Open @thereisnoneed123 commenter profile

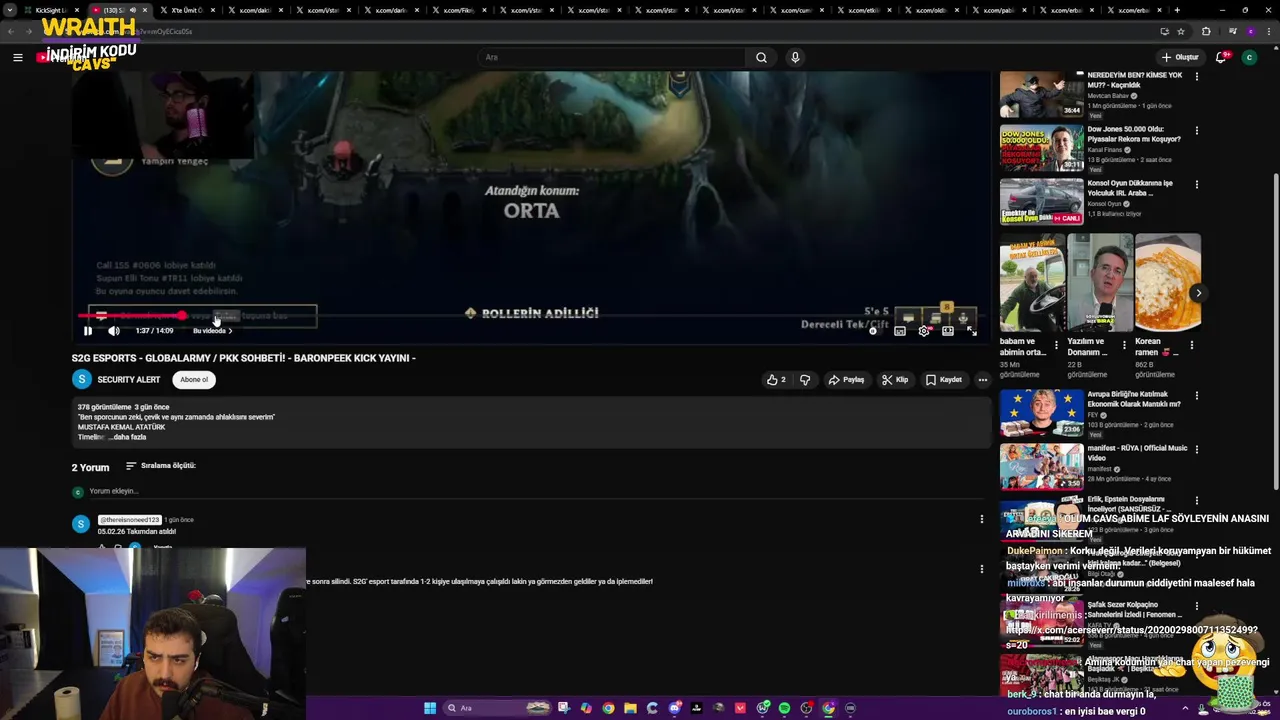point(129,520)
